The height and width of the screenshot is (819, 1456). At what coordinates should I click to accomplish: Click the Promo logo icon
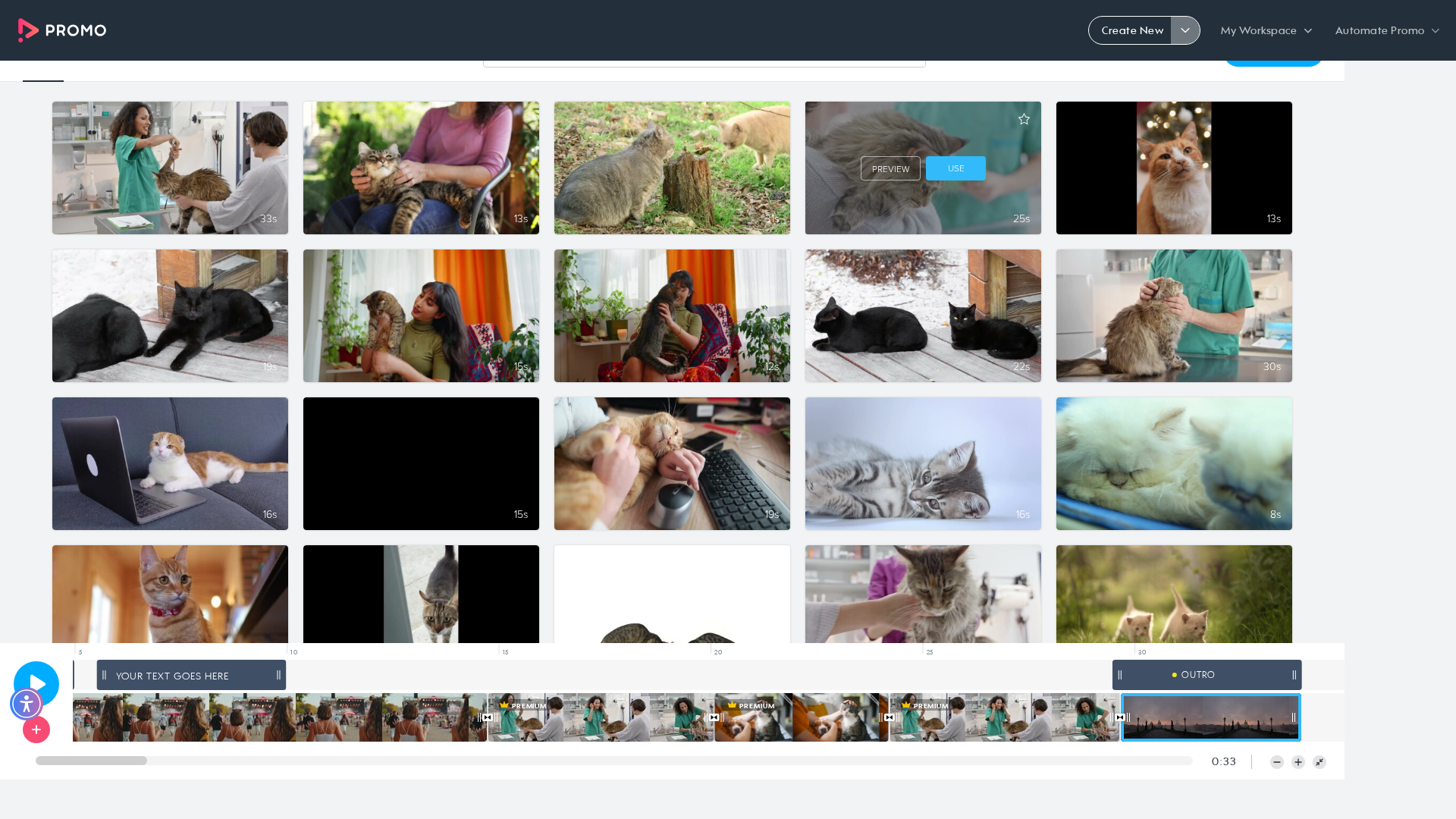click(28, 30)
